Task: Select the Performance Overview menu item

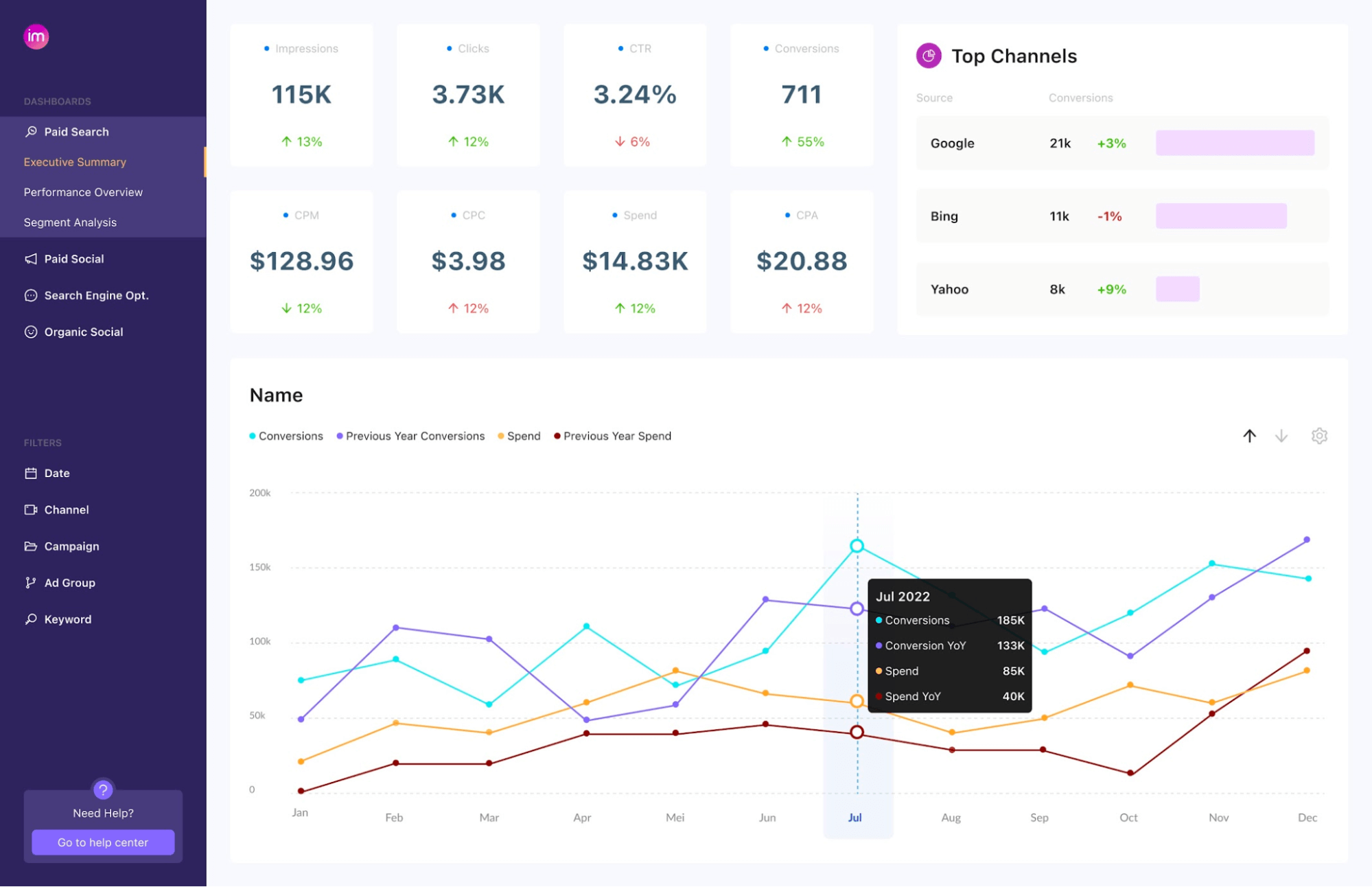Action: pos(84,191)
